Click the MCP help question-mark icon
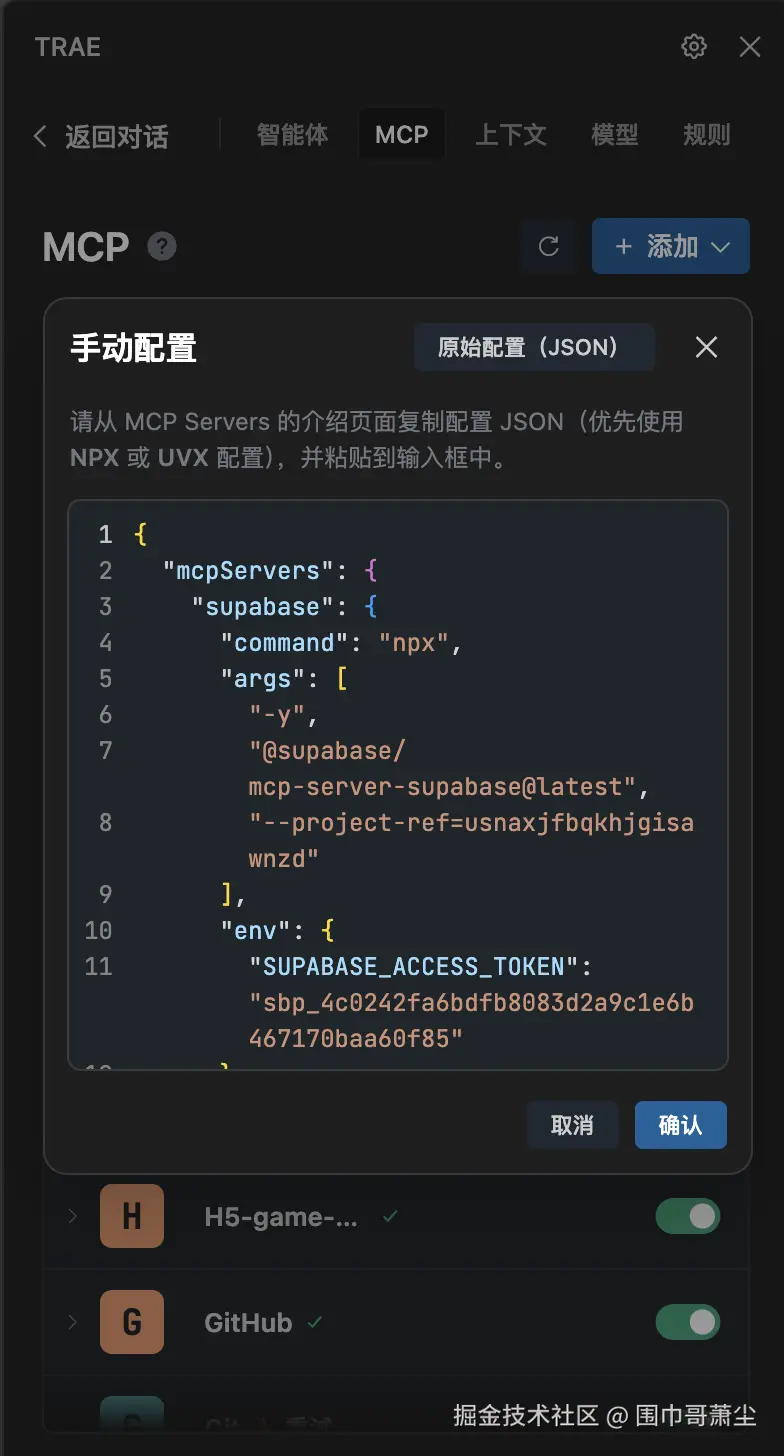The height and width of the screenshot is (1456, 784). pos(162,246)
